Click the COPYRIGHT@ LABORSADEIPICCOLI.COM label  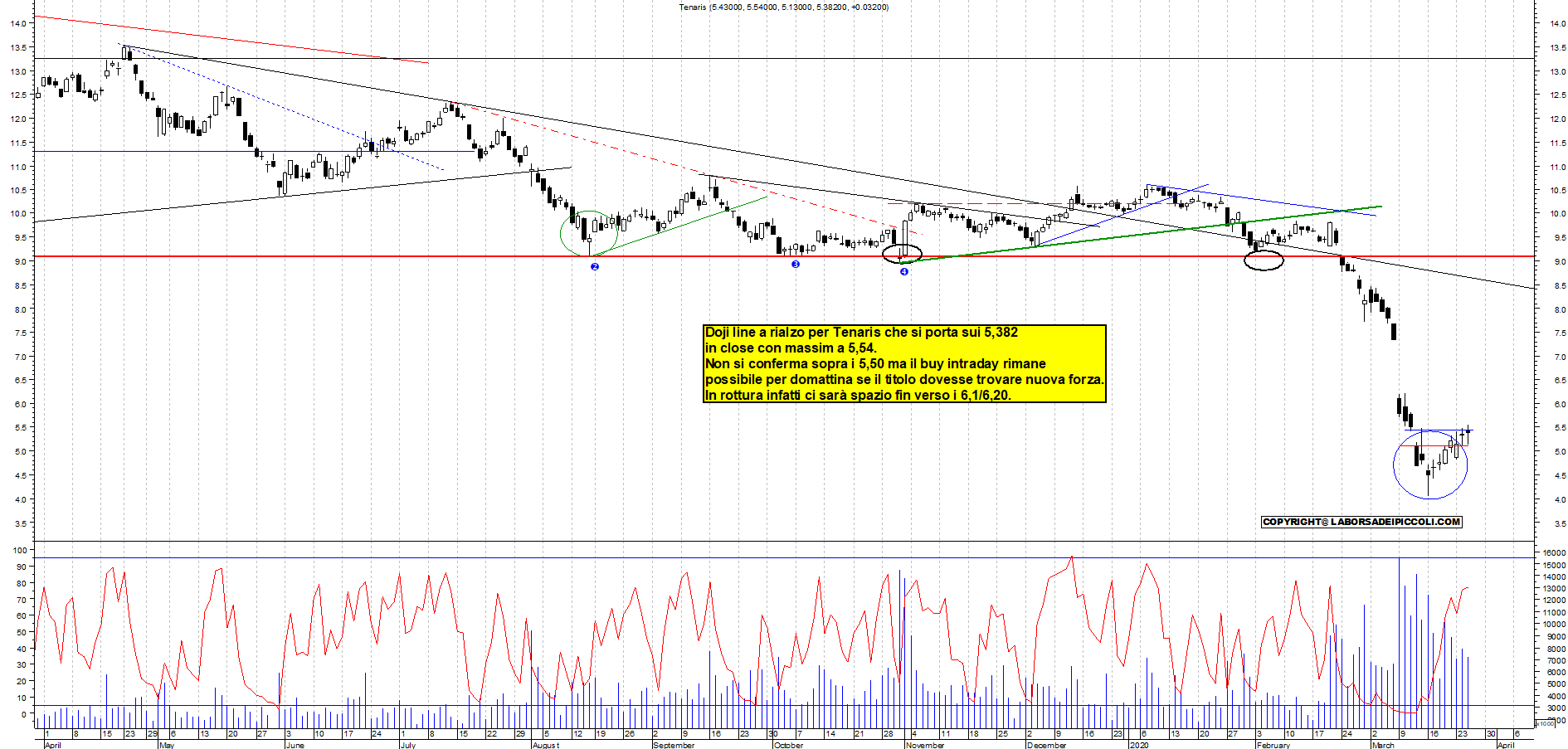[1361, 522]
